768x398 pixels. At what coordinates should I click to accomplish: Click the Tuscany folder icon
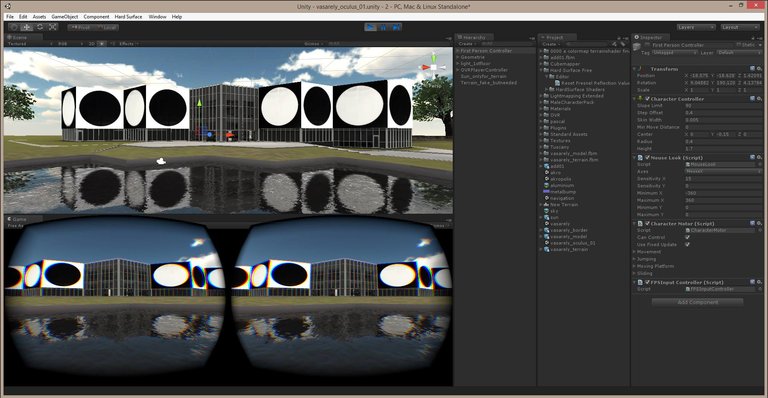click(x=547, y=147)
